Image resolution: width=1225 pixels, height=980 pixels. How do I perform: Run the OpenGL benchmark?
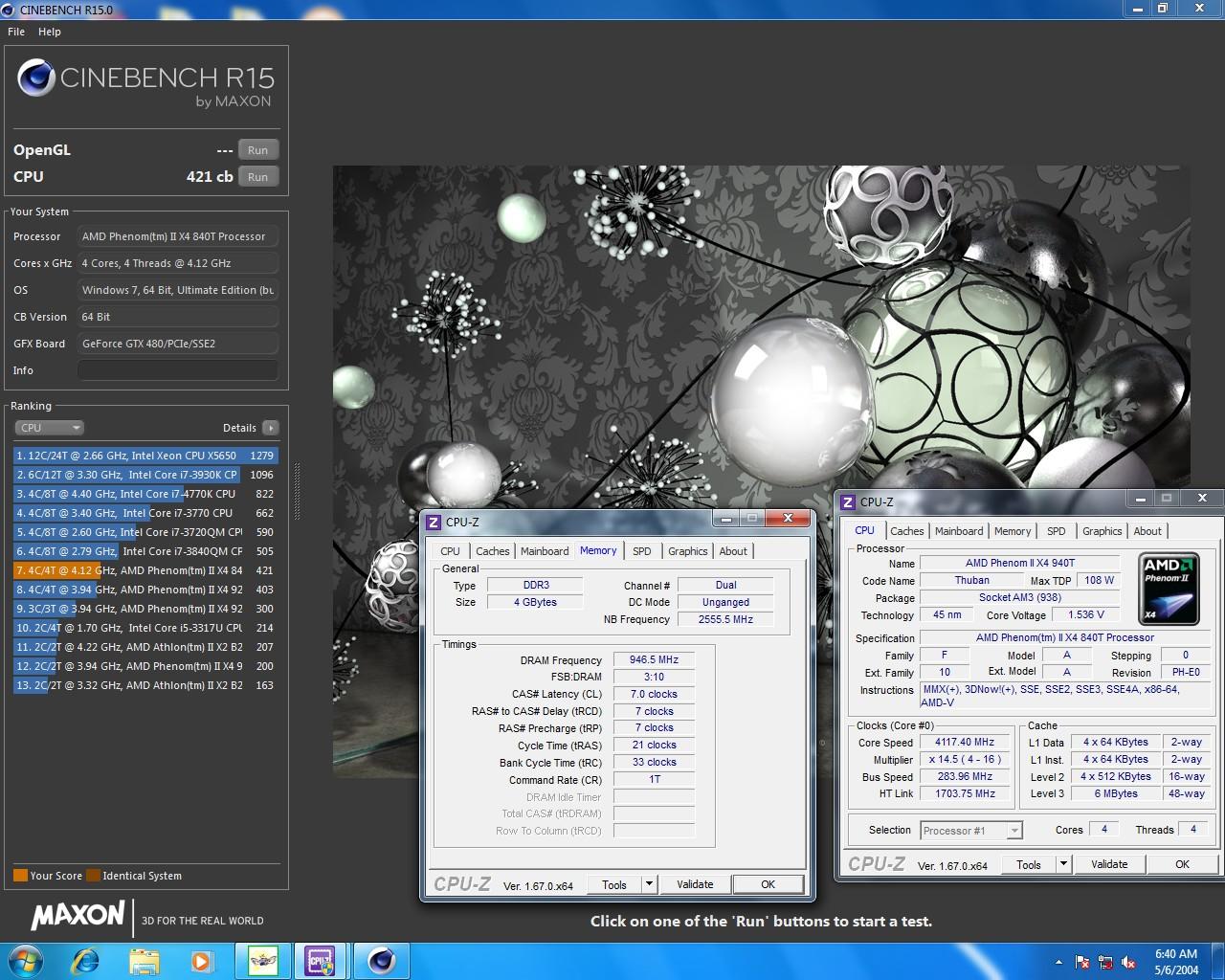(x=258, y=150)
